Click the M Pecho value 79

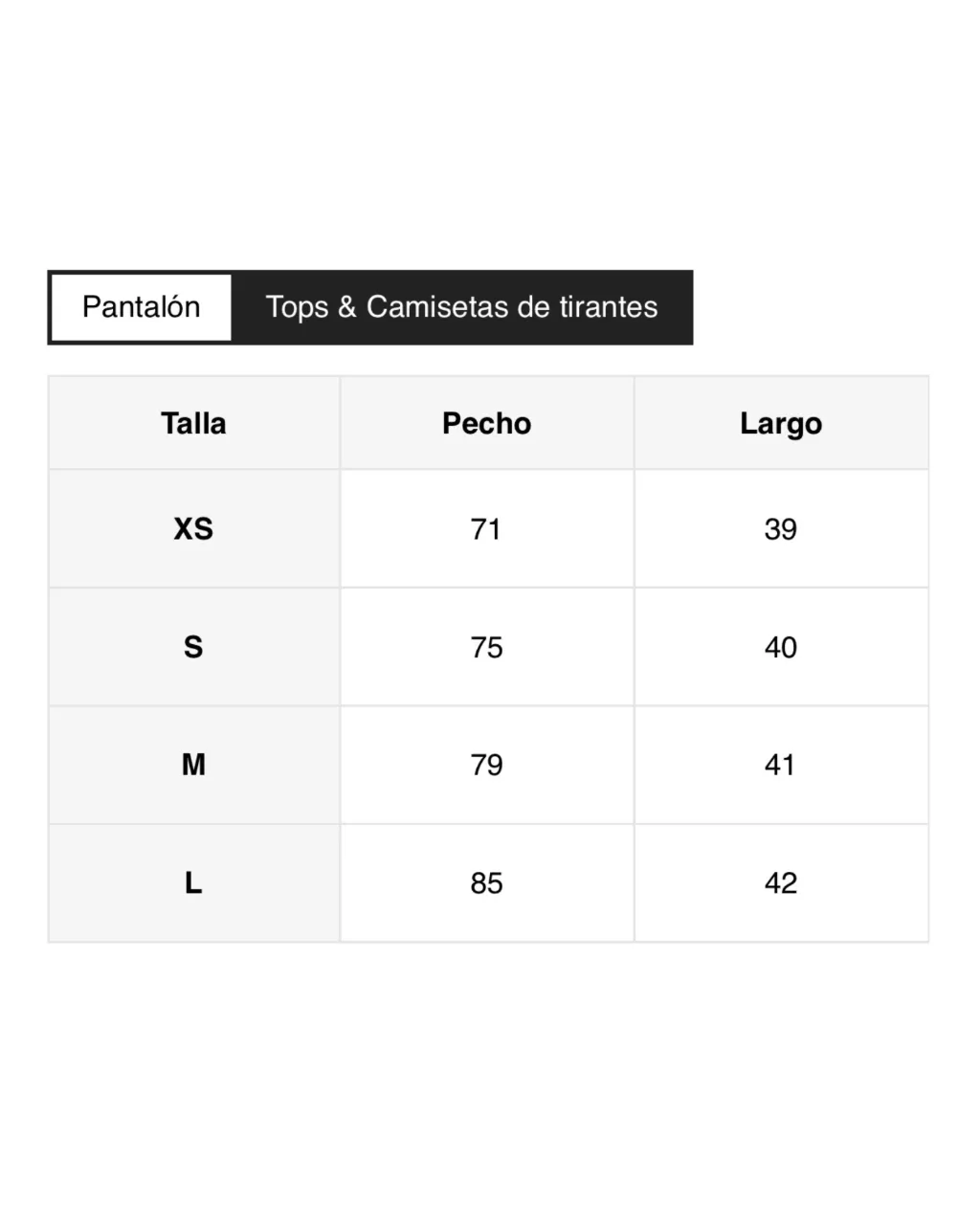486,765
